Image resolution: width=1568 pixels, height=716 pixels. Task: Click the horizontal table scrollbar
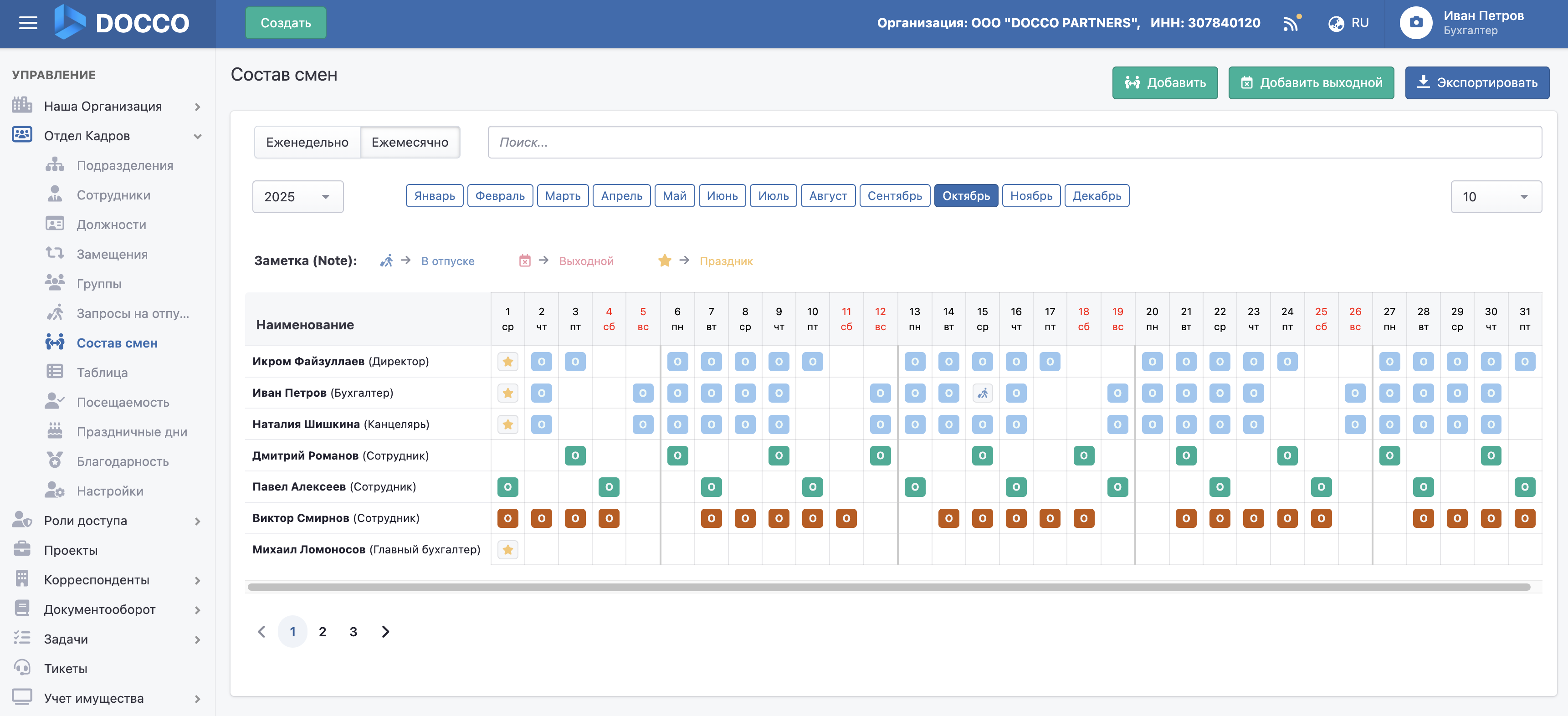coord(888,587)
